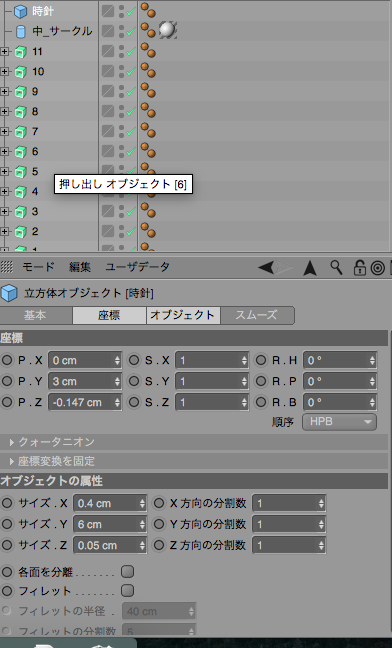Open the 順序 HPB dropdown
This screenshot has height=648, width=392.
point(340,422)
